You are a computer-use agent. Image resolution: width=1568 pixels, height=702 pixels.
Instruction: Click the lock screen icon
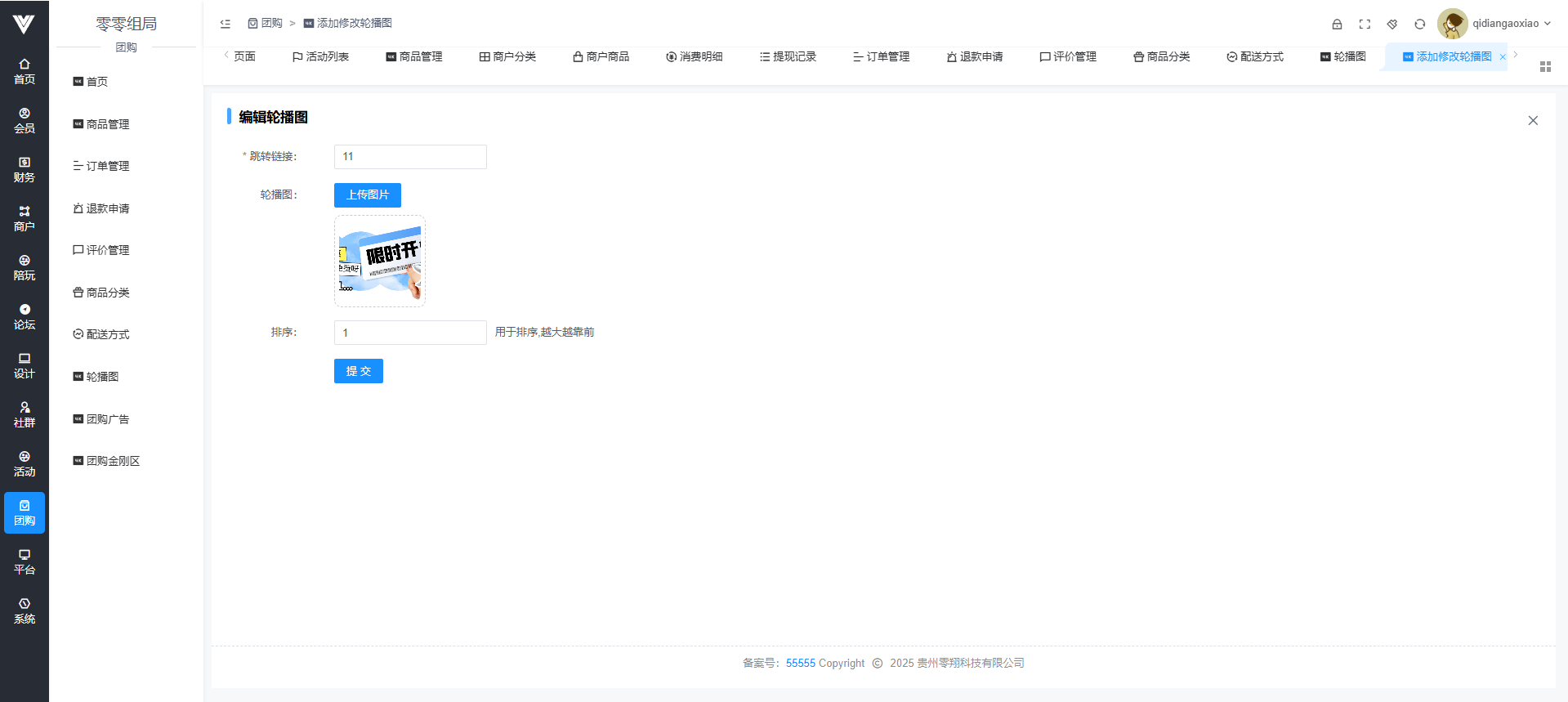tap(1337, 25)
